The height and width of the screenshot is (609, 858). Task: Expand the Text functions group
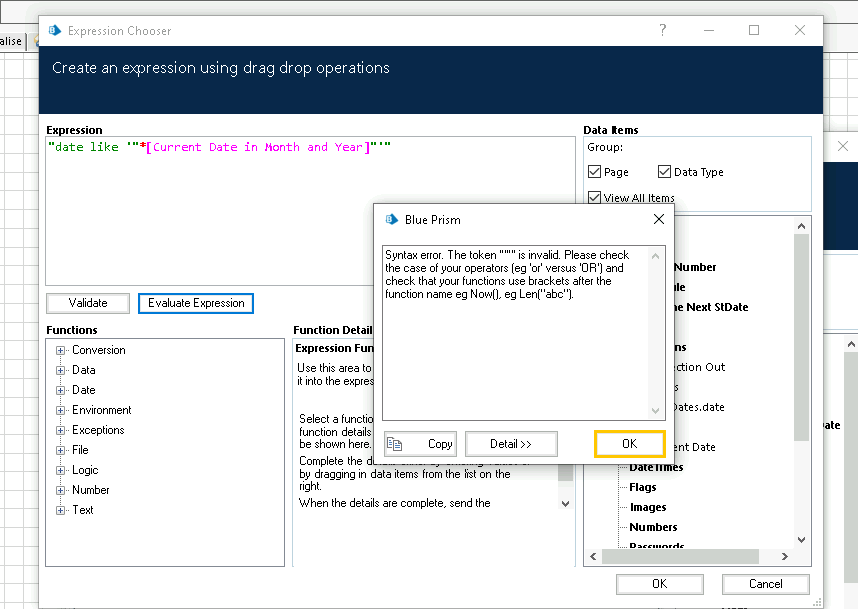61,510
